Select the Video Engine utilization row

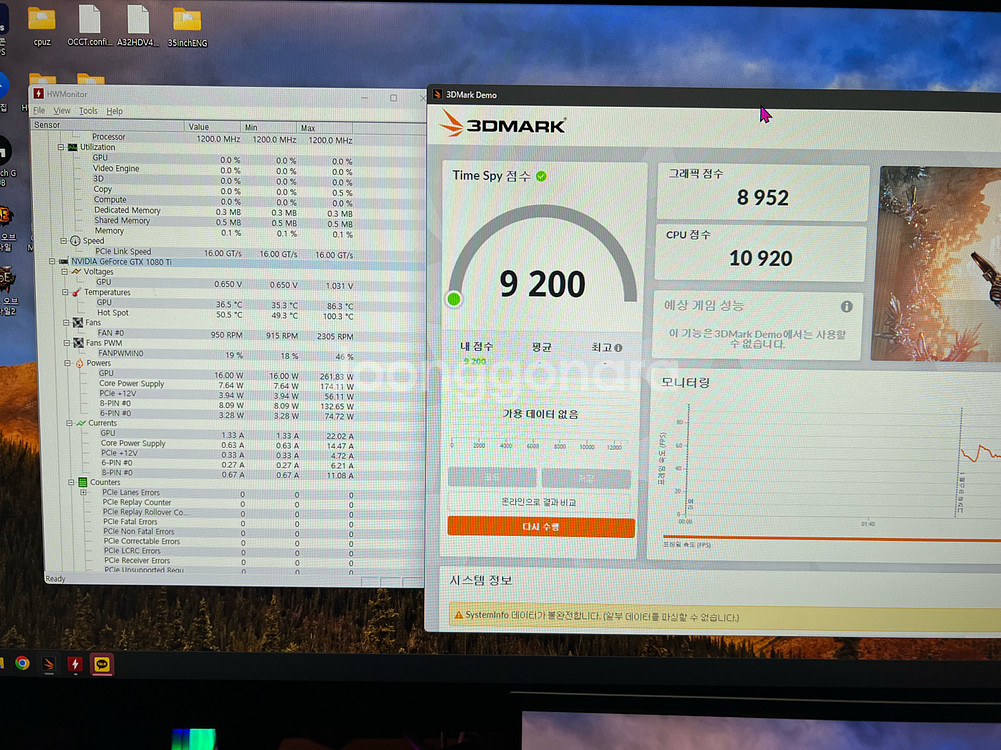[x=227, y=169]
